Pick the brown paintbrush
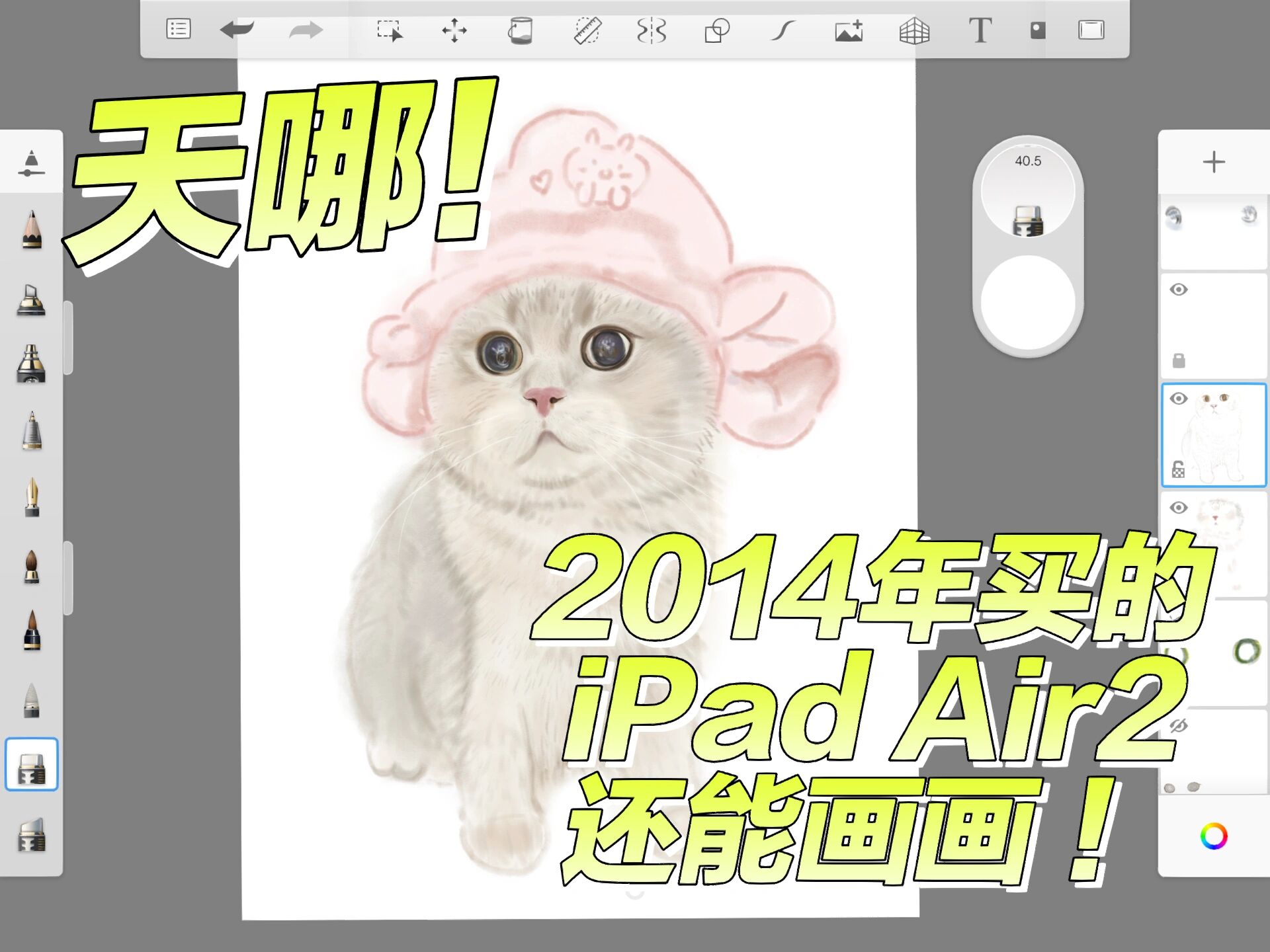Image resolution: width=1270 pixels, height=952 pixels. coord(31,567)
